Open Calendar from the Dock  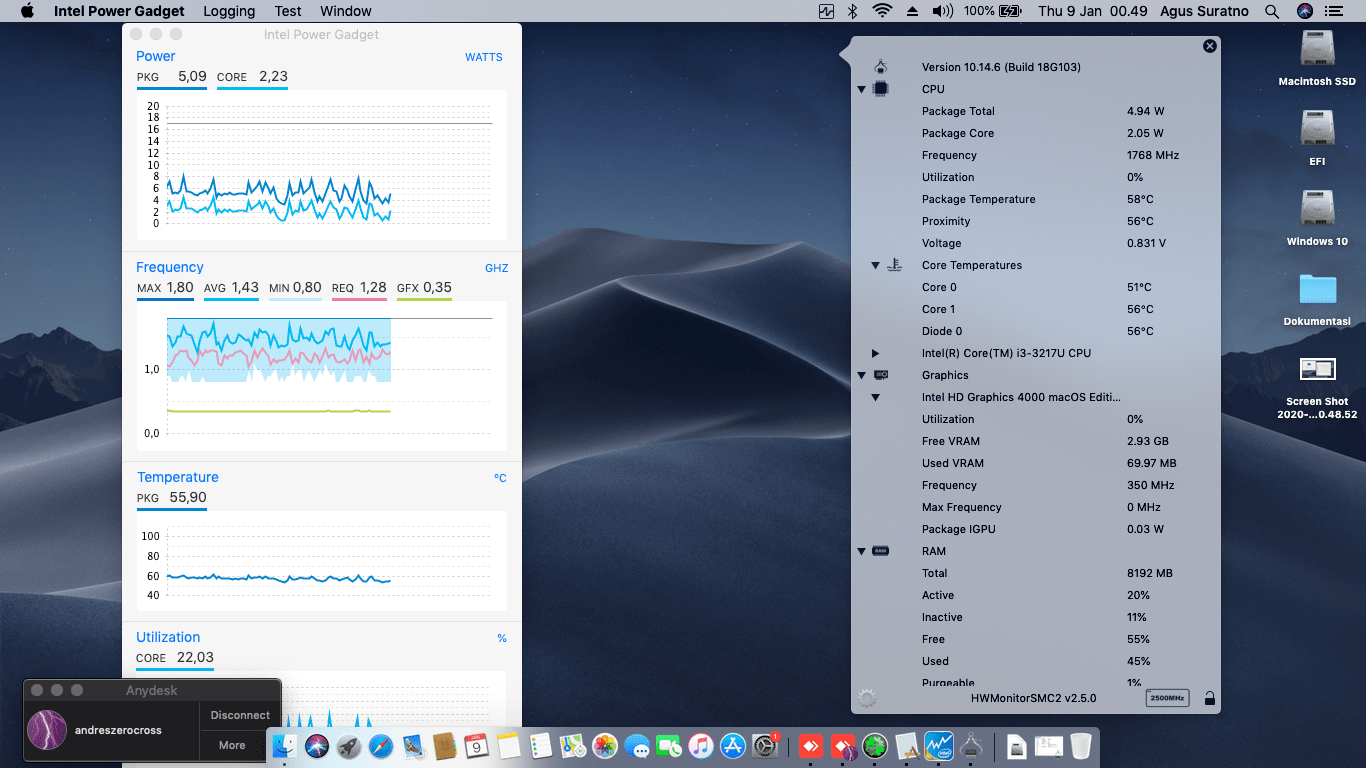click(x=477, y=746)
